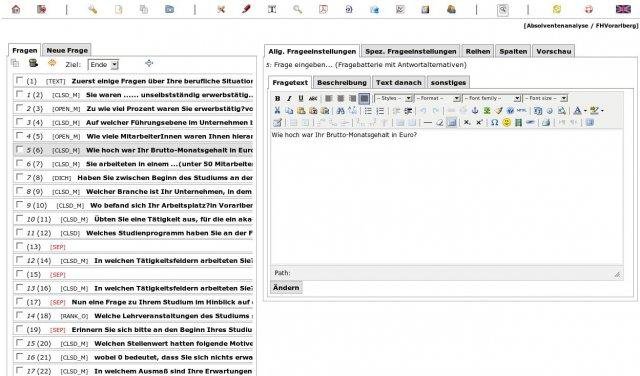Cut selection with the scissors icon

(277, 110)
